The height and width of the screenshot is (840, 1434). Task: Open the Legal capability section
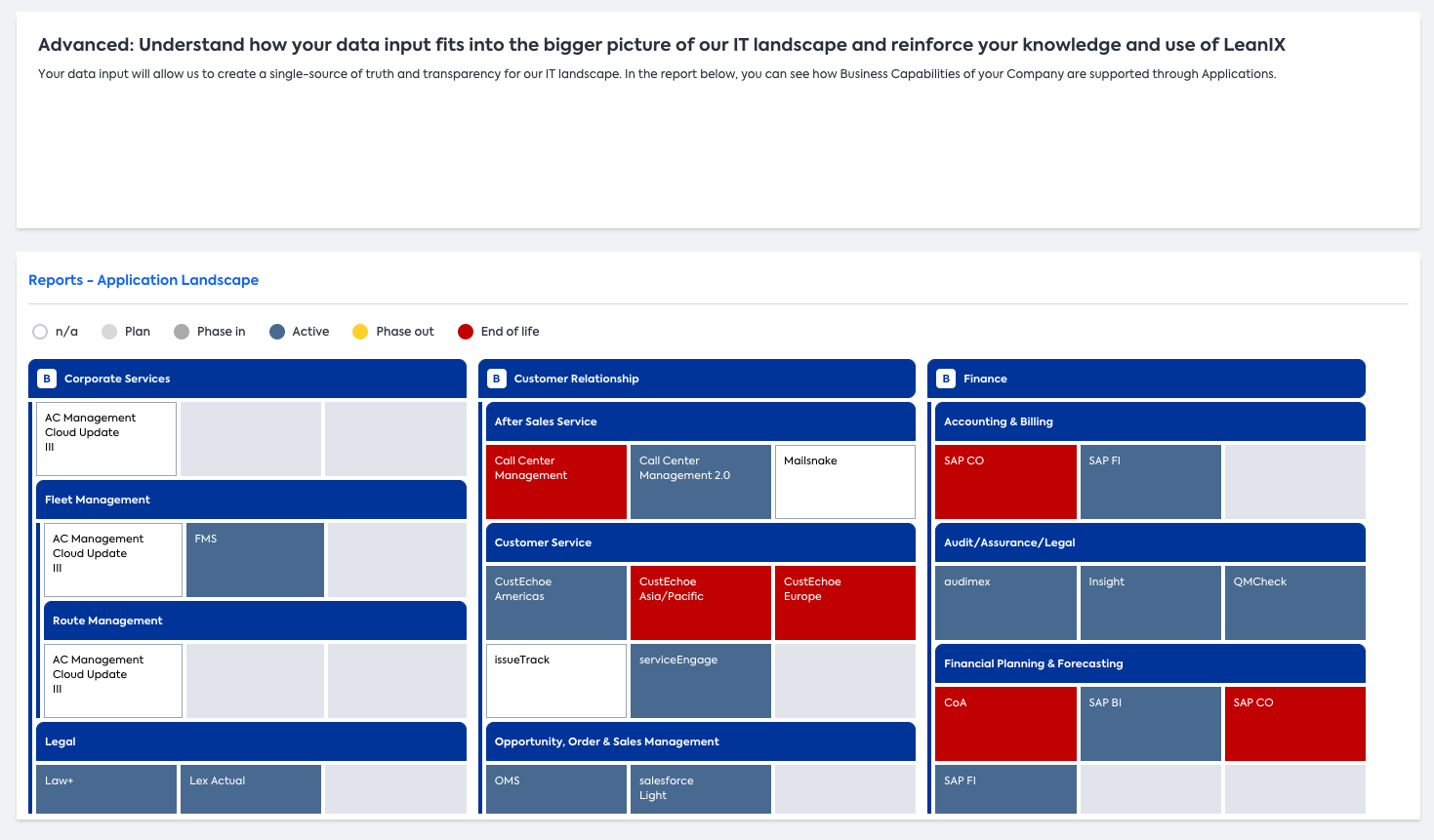point(251,741)
